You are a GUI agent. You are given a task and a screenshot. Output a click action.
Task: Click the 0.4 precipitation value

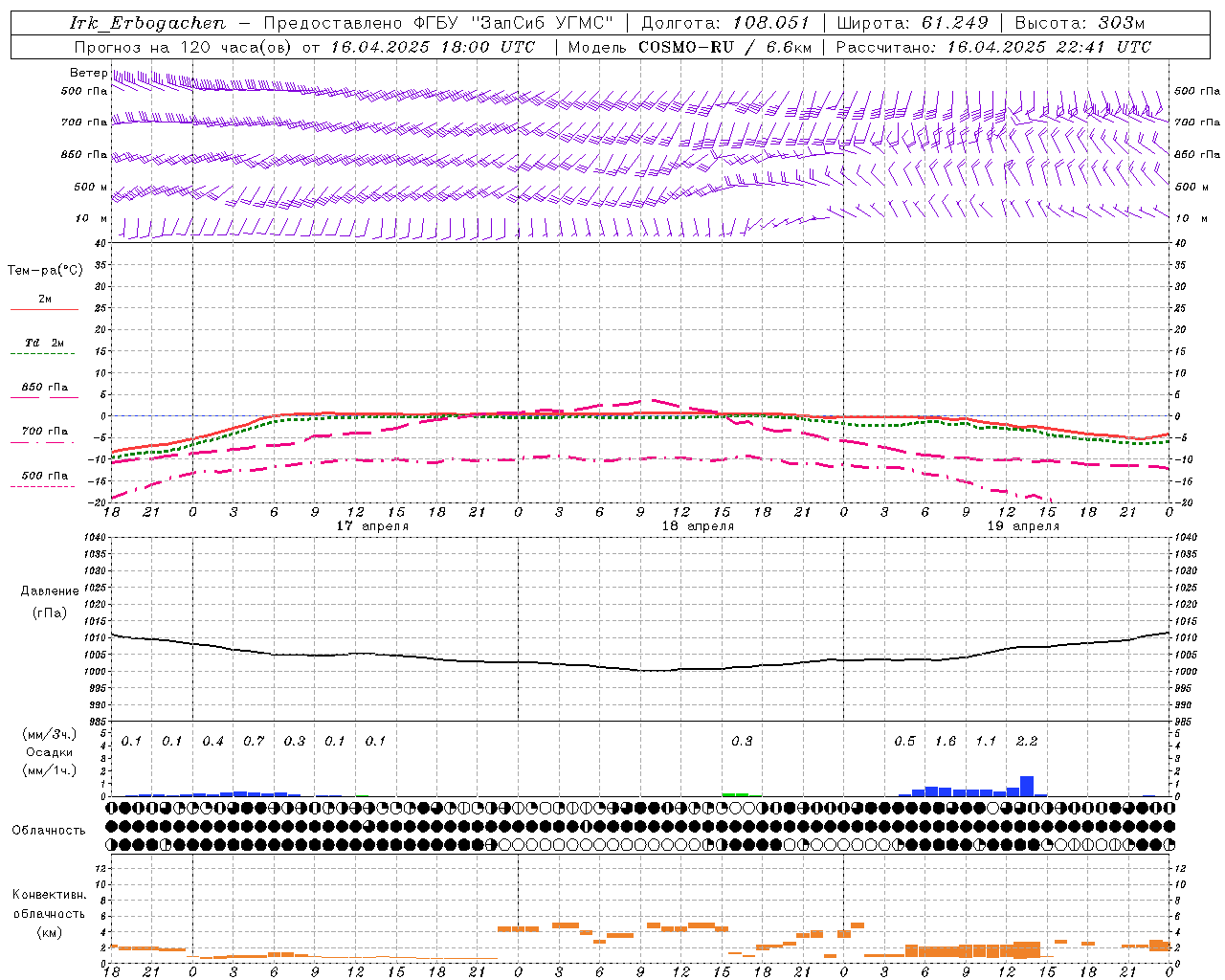click(212, 742)
